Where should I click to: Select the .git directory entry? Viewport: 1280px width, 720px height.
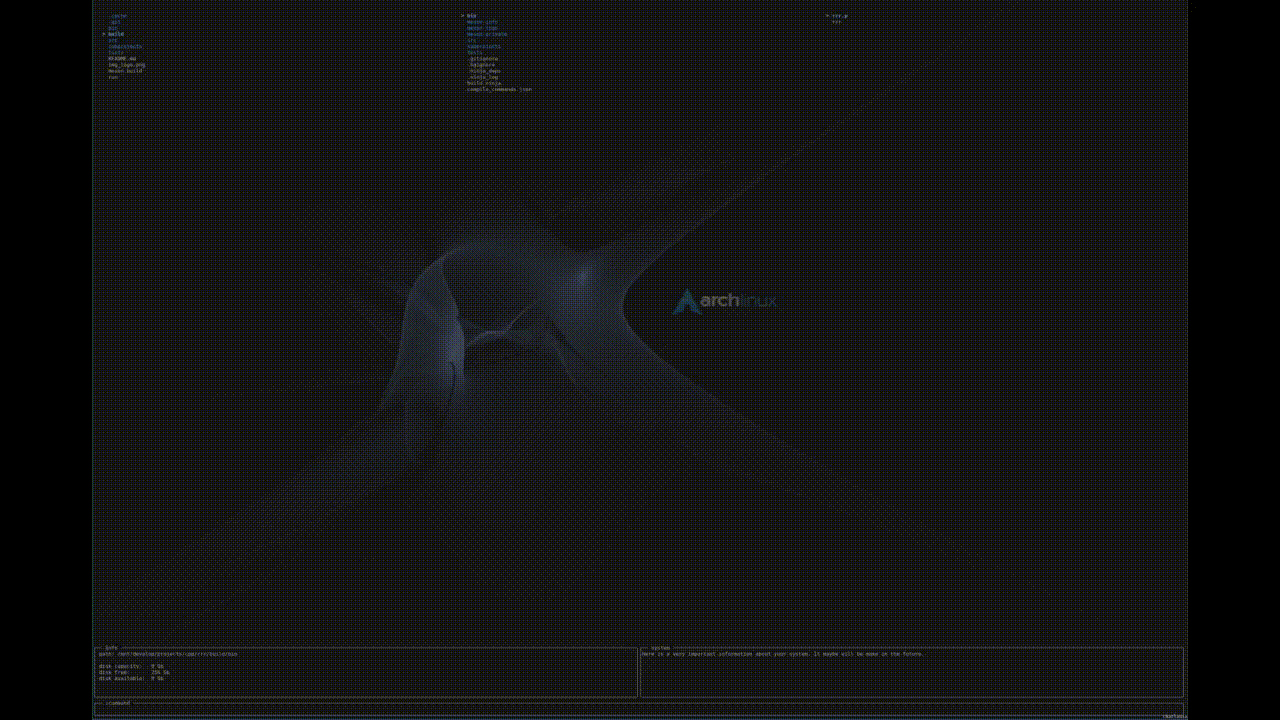tap(116, 22)
